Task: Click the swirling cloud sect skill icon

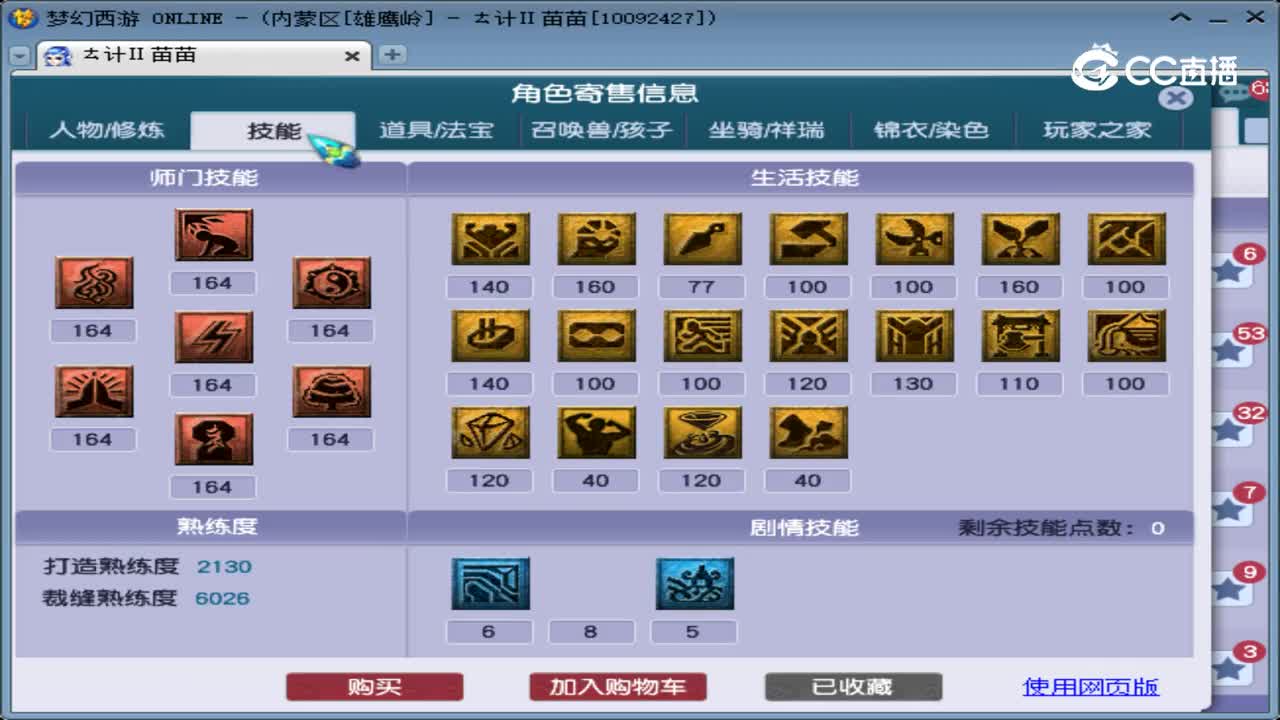Action: coord(93,283)
